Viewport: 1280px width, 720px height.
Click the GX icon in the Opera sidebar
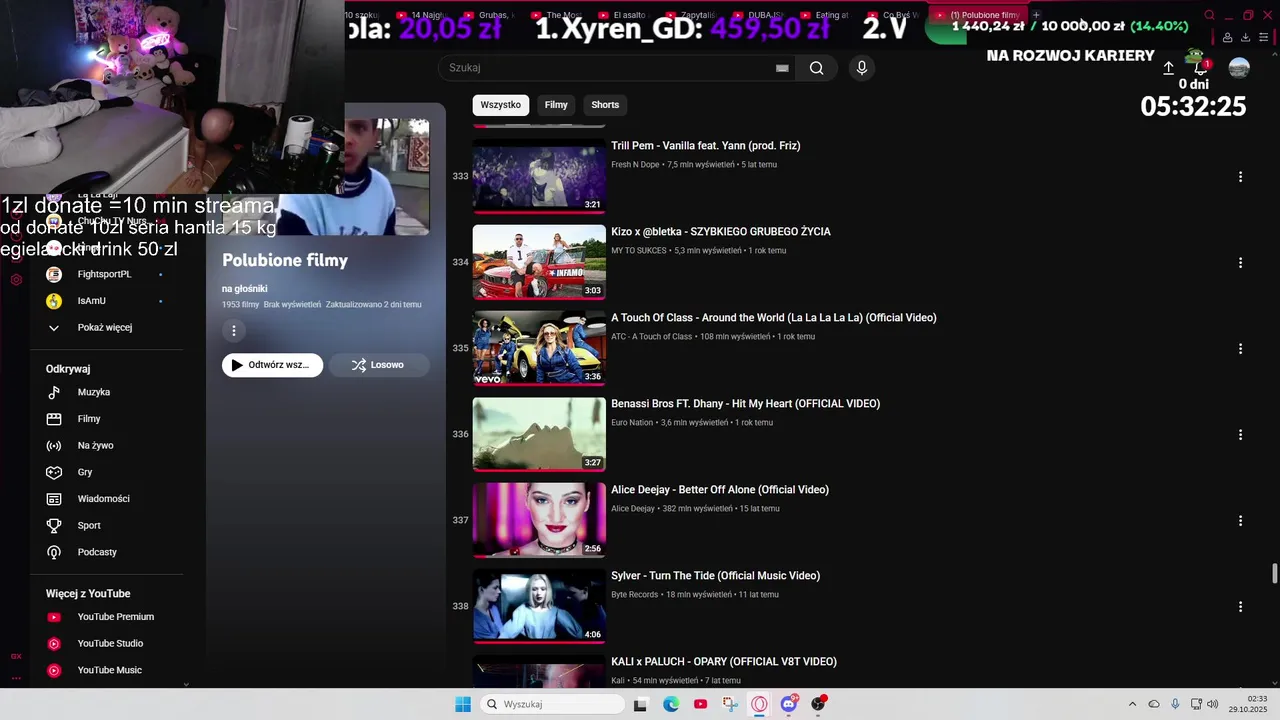16,657
